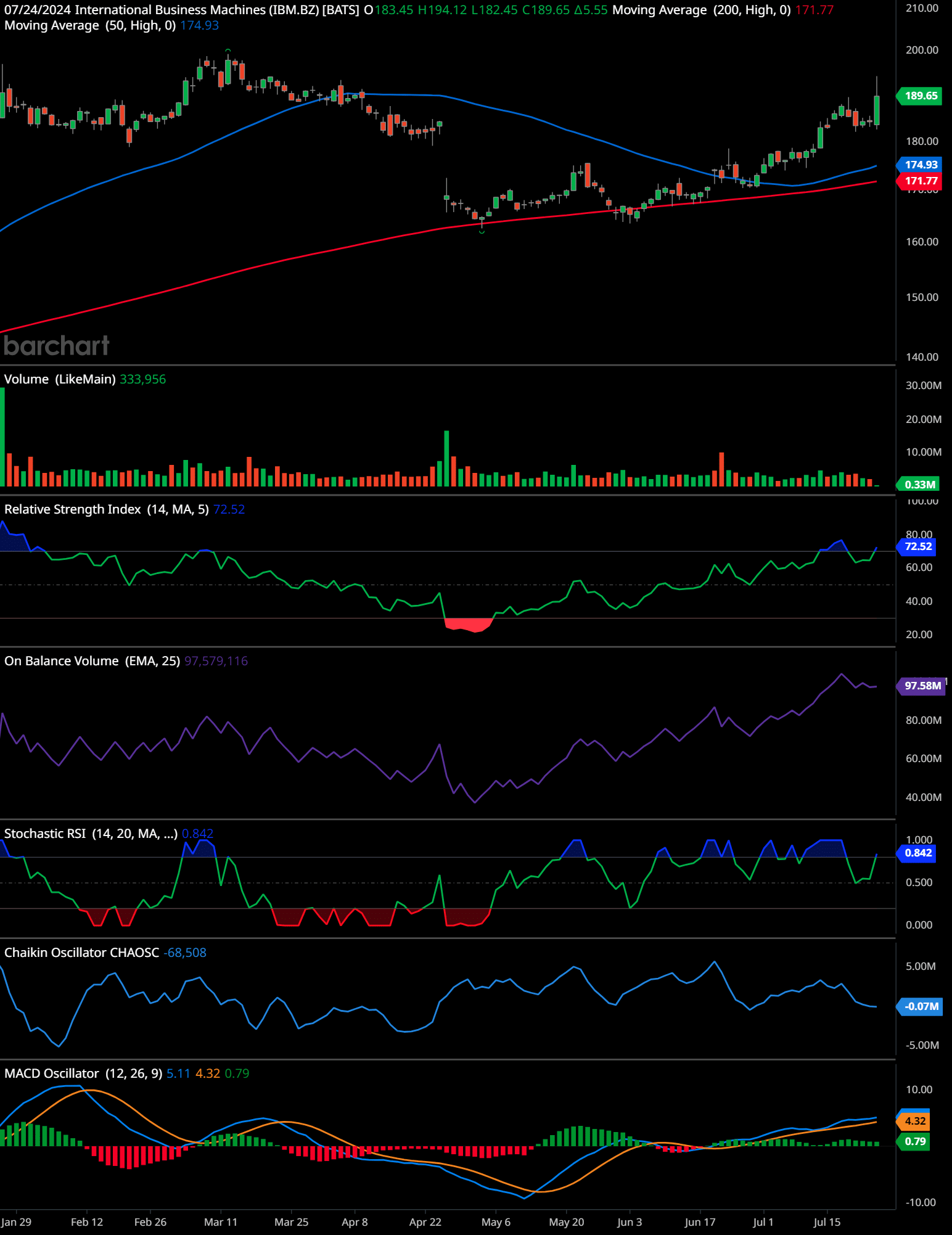Click the Jun 3 date axis label
The height and width of the screenshot is (1235, 952).
point(630,1222)
